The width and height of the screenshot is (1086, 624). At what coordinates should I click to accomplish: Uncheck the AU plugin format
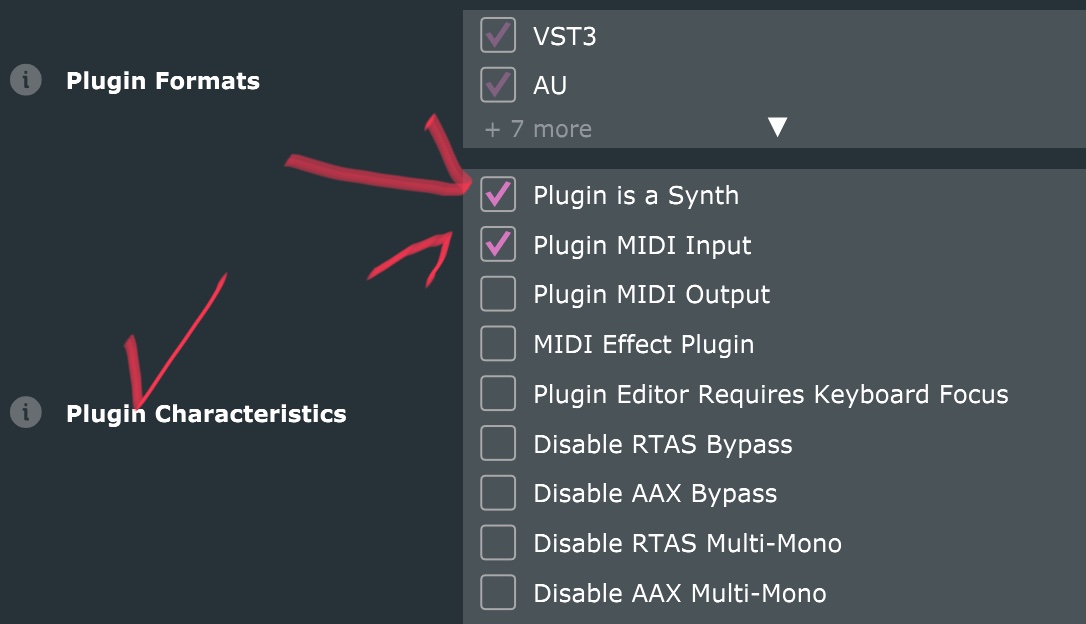click(x=498, y=85)
